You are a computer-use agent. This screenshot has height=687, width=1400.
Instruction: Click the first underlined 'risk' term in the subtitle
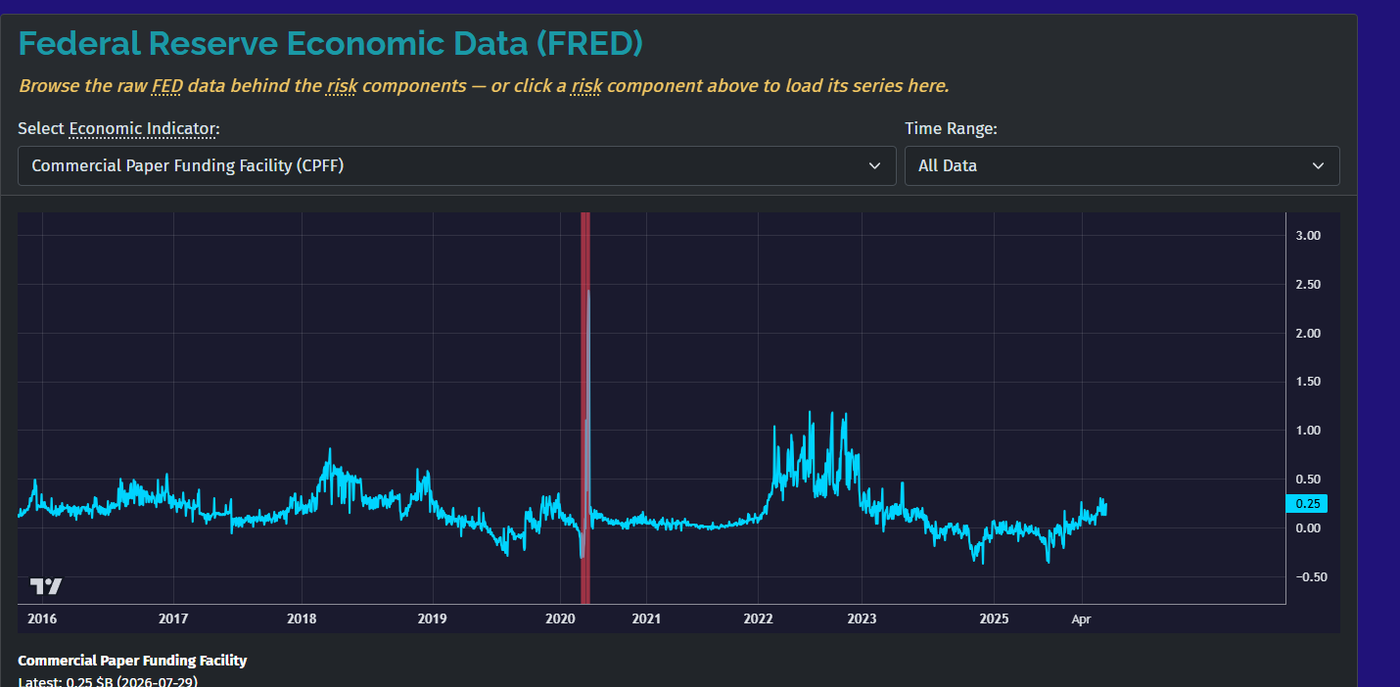click(x=341, y=86)
